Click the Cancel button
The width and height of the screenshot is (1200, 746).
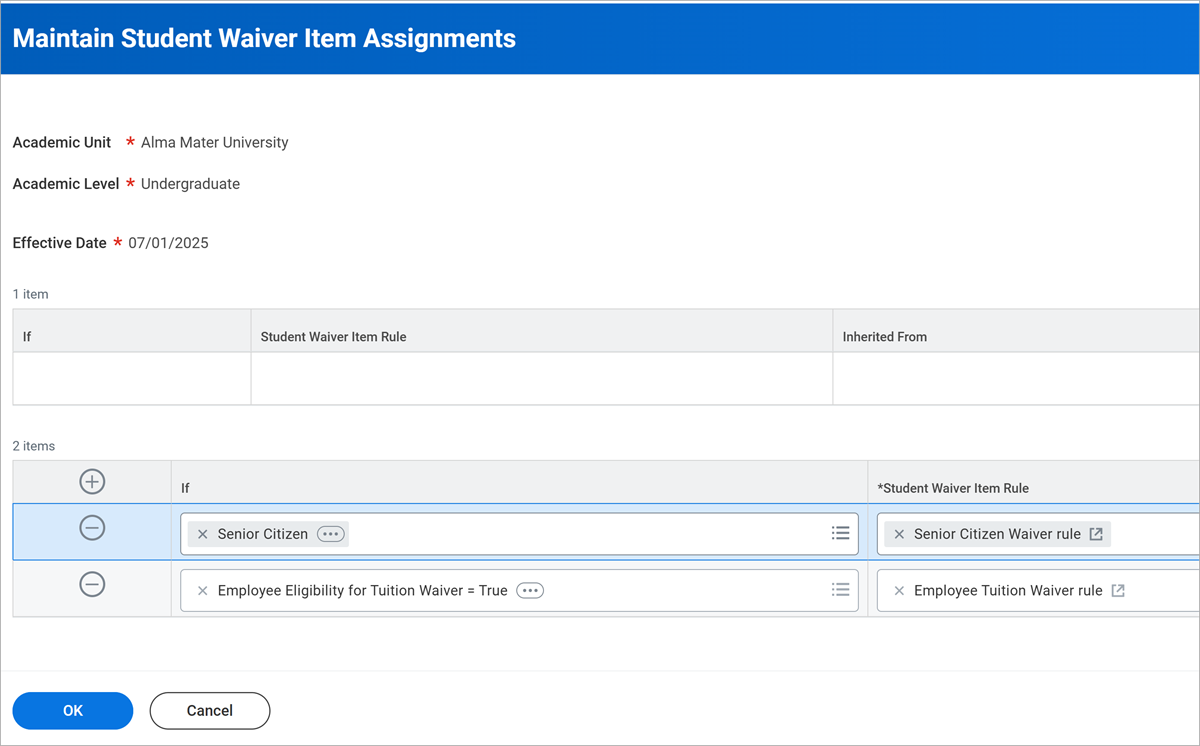[x=210, y=711]
